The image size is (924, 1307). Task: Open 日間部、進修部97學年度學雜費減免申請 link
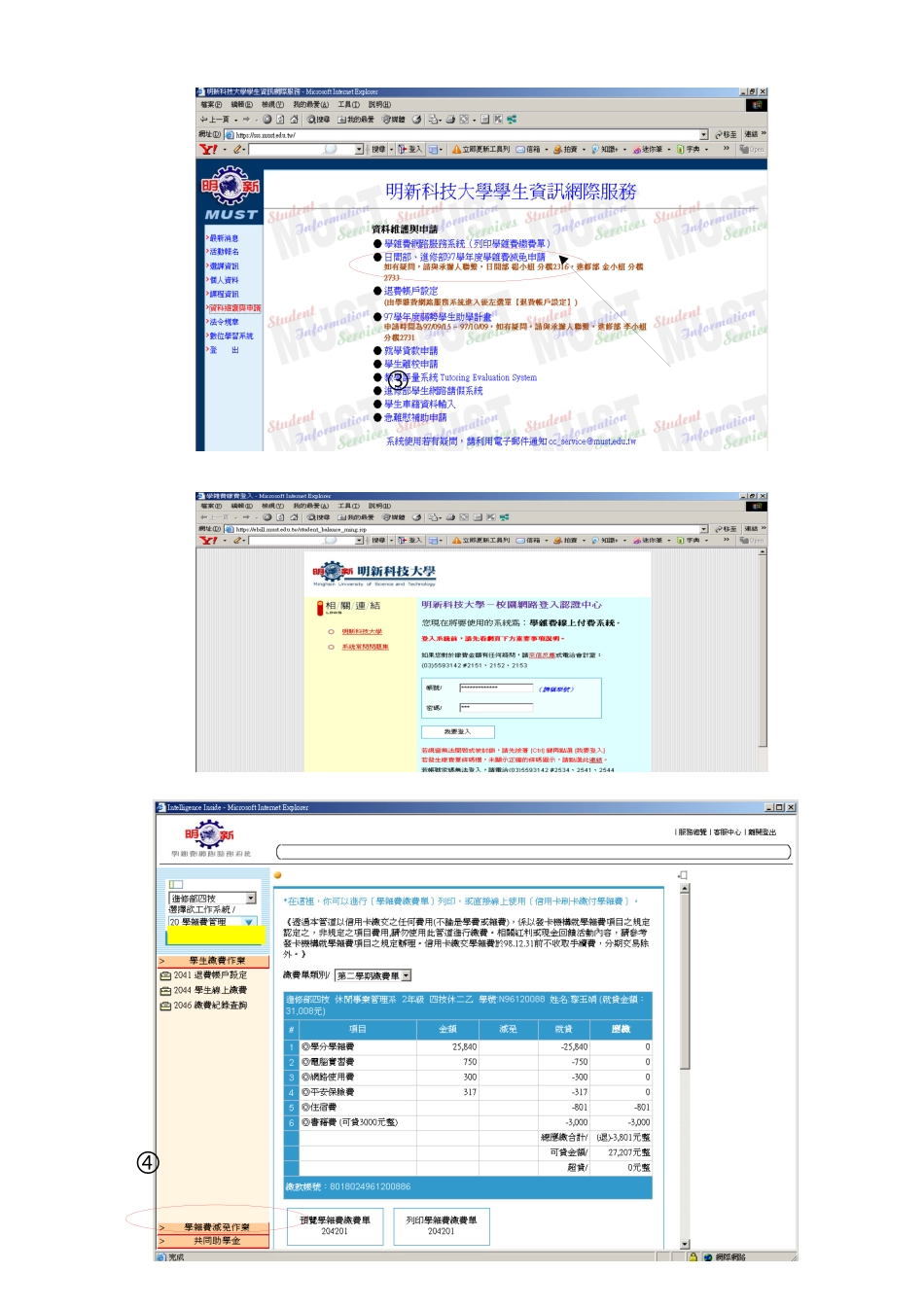pos(465,258)
